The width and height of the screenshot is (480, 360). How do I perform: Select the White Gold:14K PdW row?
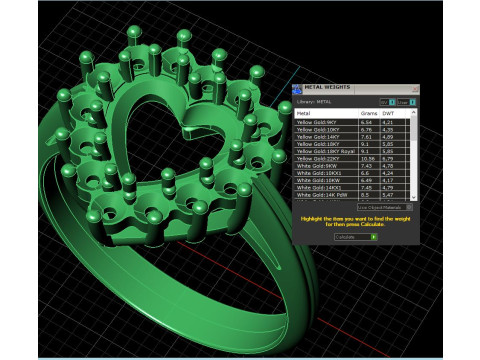[x=352, y=195]
